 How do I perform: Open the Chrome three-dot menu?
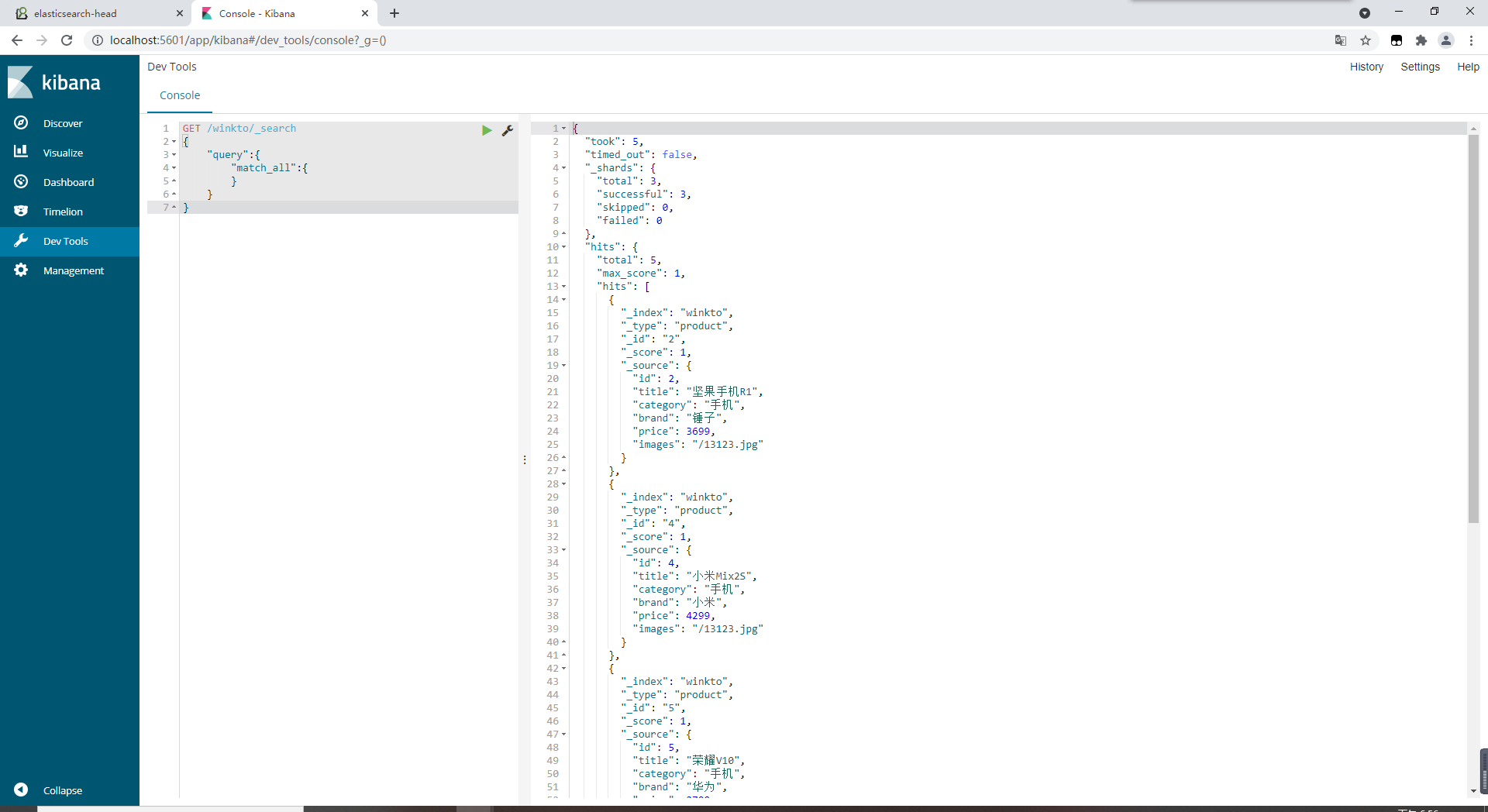(1471, 40)
